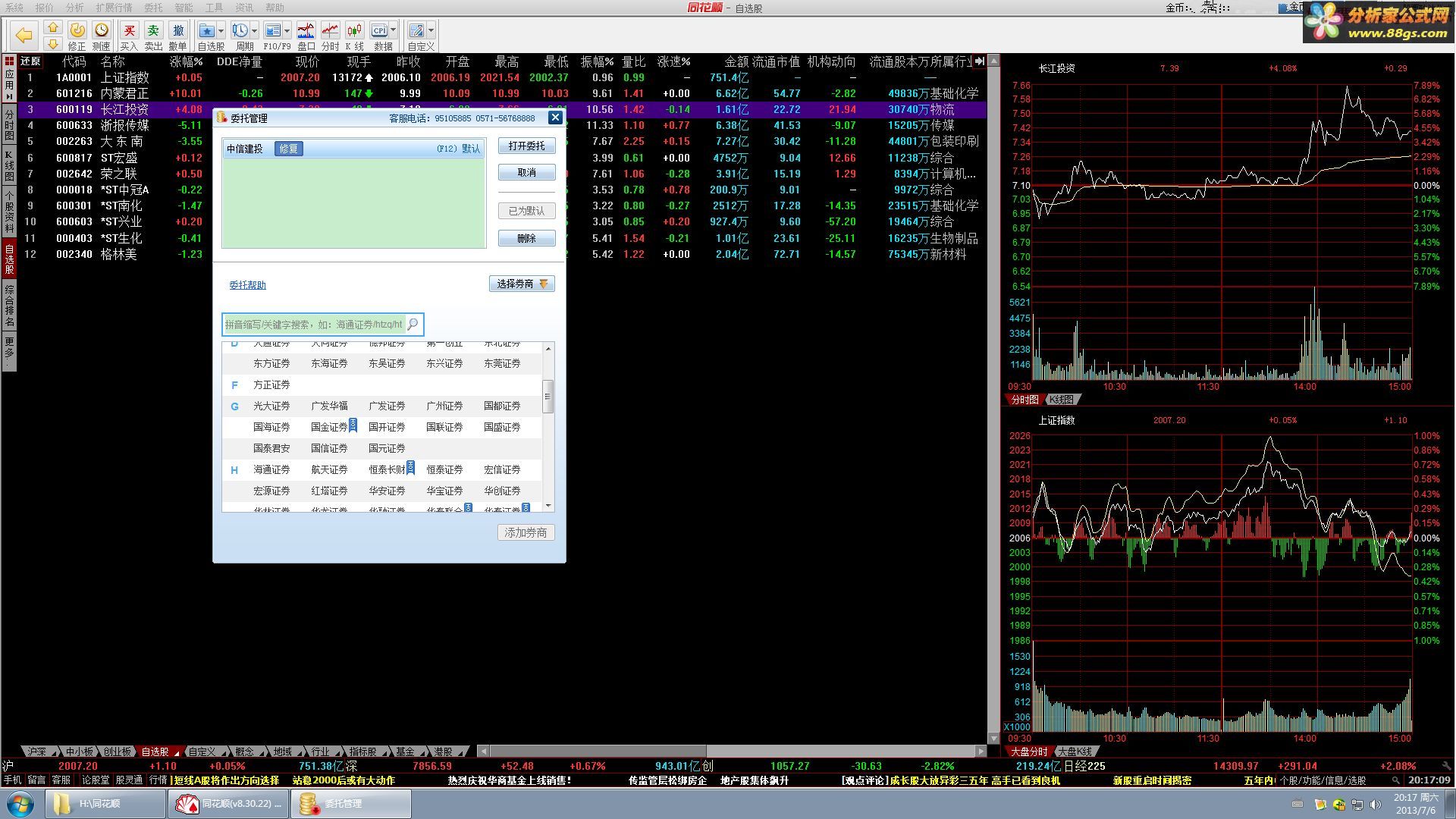Click the 自定义 customize toolbar icon
The width and height of the screenshot is (1456, 819).
[x=416, y=30]
